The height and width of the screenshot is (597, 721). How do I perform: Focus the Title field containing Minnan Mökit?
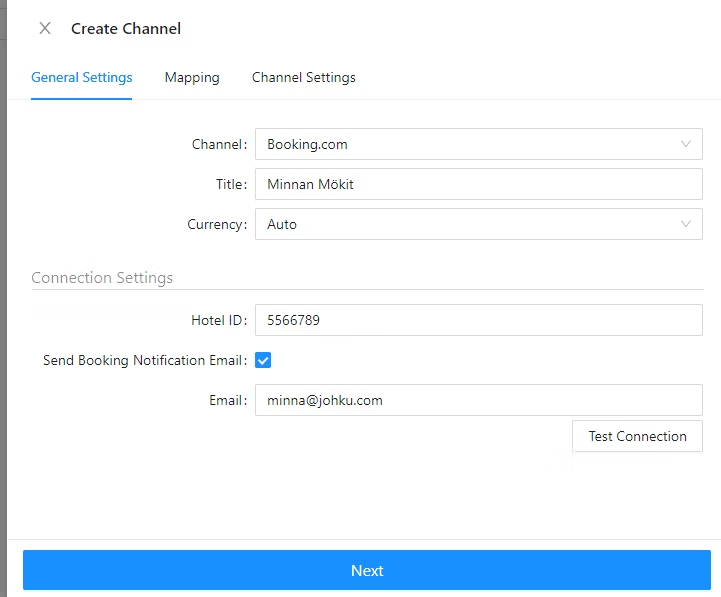[479, 184]
